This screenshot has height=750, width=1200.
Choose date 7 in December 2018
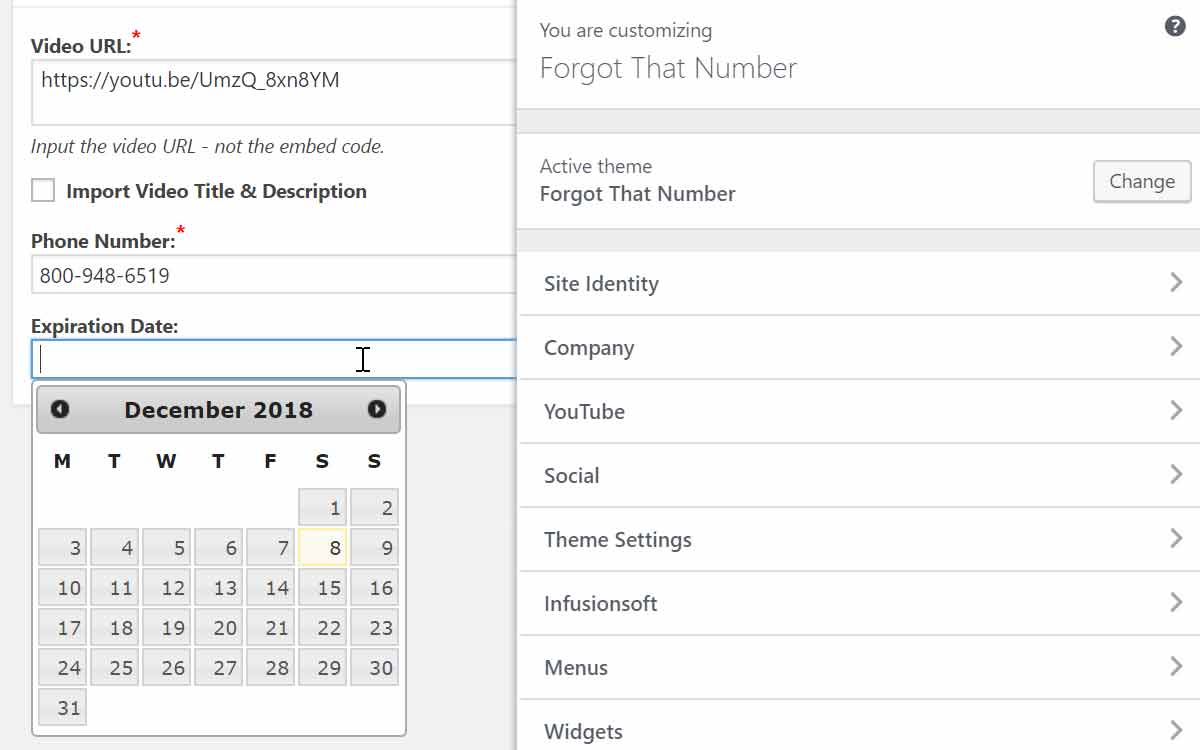coord(271,548)
